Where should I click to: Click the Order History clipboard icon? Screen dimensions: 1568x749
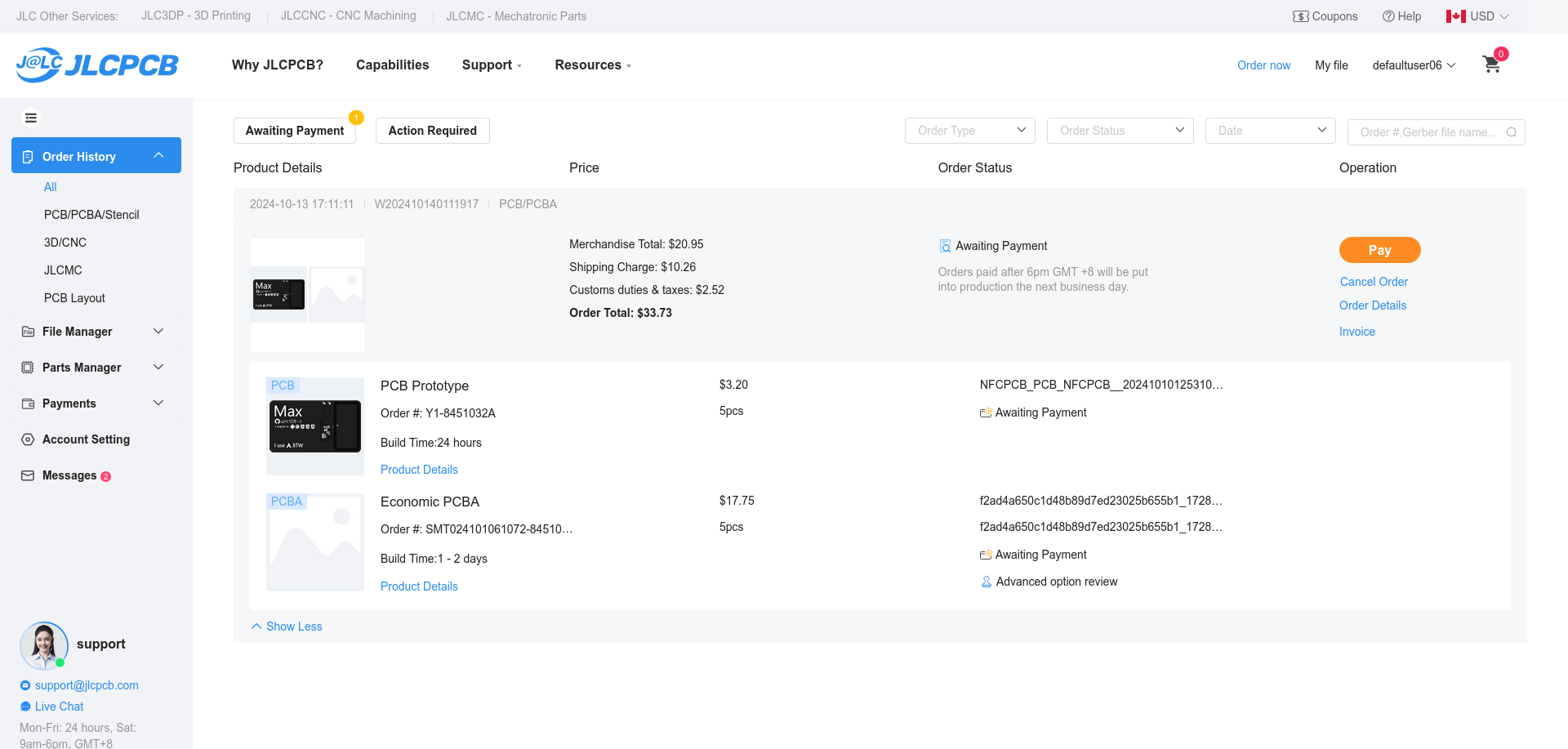[x=28, y=156]
